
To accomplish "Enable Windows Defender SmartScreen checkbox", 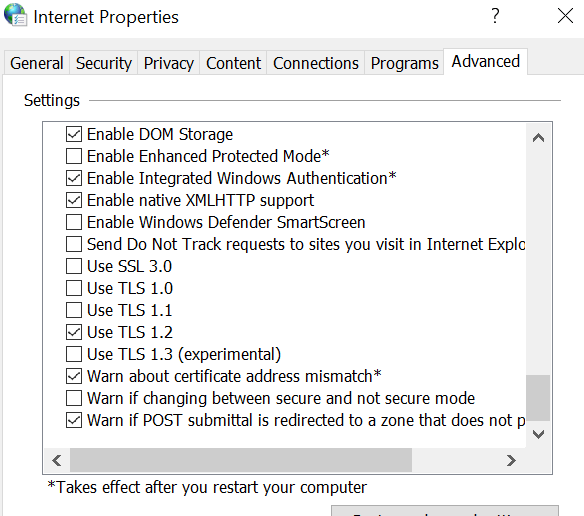I will 74,222.
